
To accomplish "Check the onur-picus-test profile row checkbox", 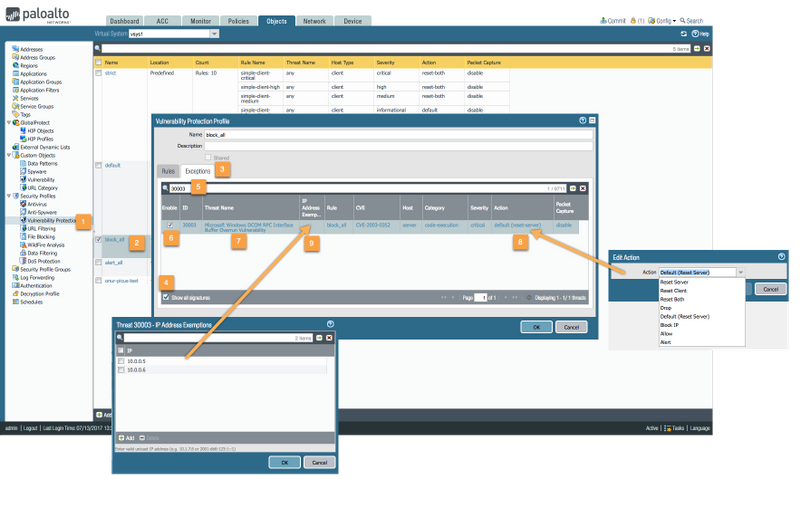I will 98,281.
